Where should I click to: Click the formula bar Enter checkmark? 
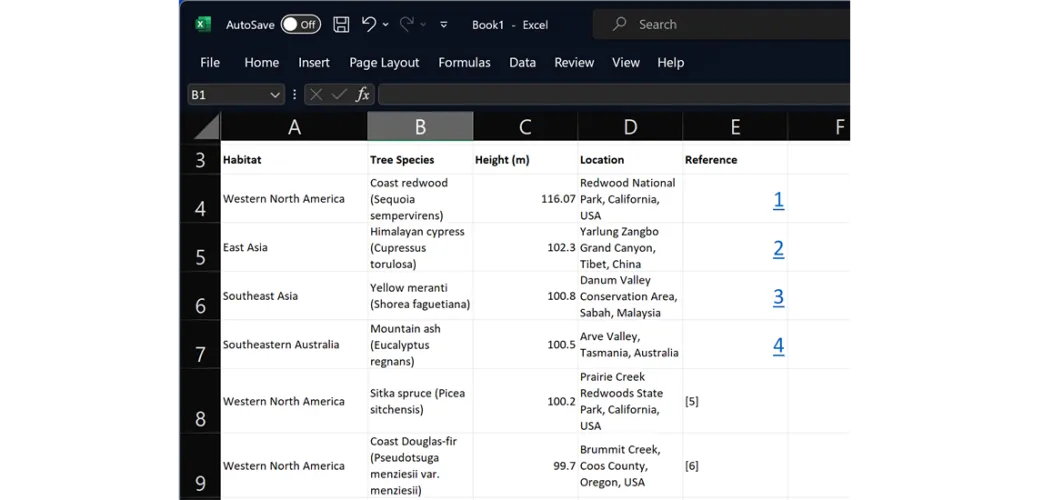(339, 94)
